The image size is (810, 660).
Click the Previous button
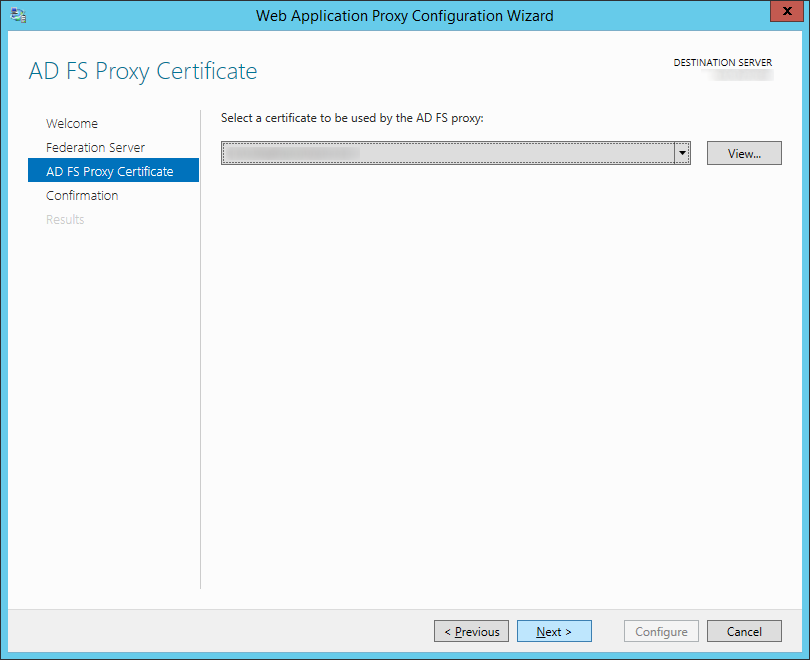[471, 631]
